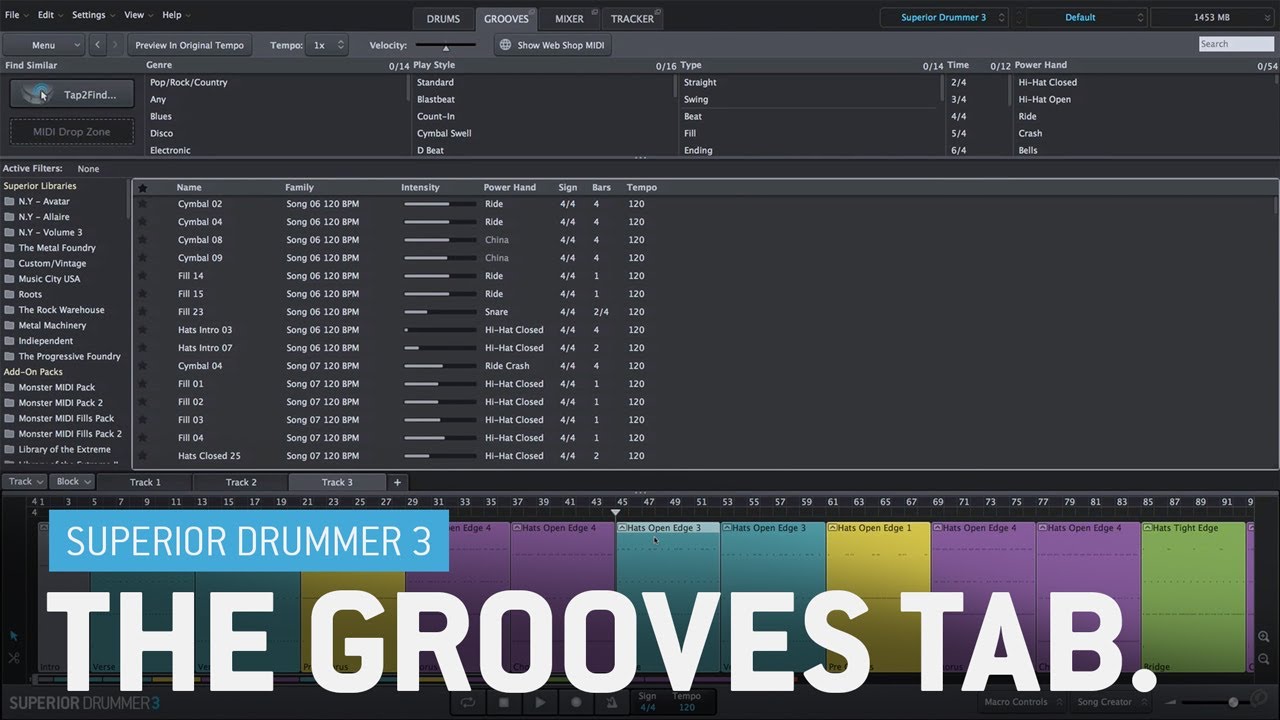Screen dimensions: 1280x720
Task: Click the globe icon beside Show Web Shop MIDI
Action: pos(505,45)
